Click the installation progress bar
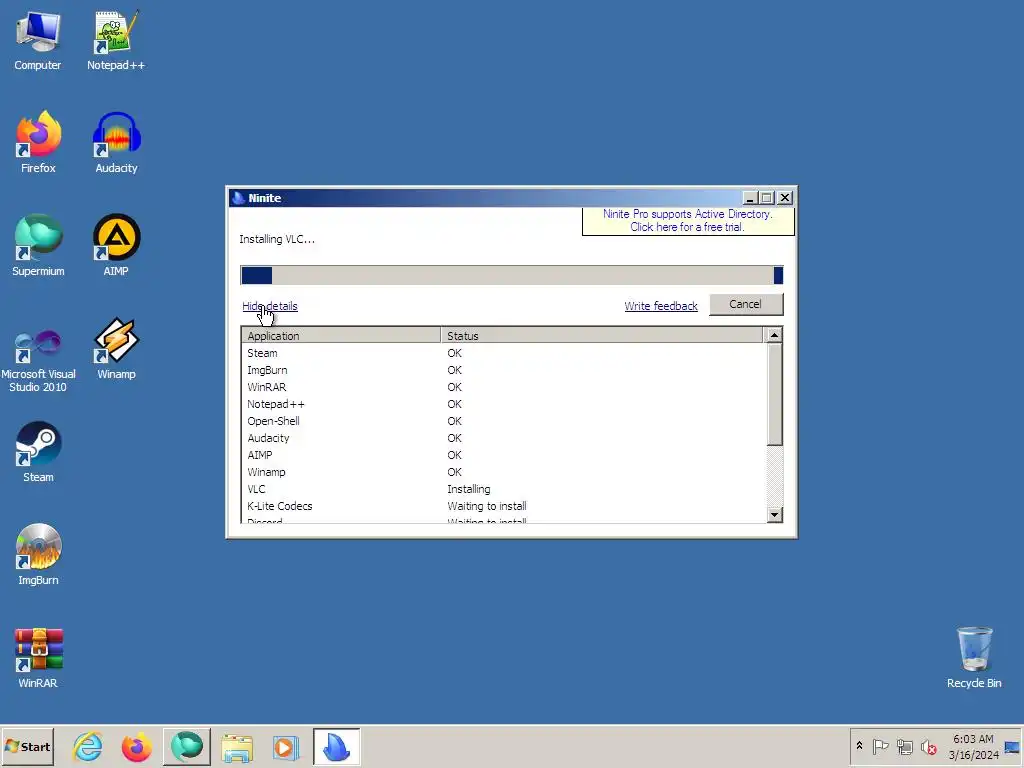 click(x=511, y=276)
